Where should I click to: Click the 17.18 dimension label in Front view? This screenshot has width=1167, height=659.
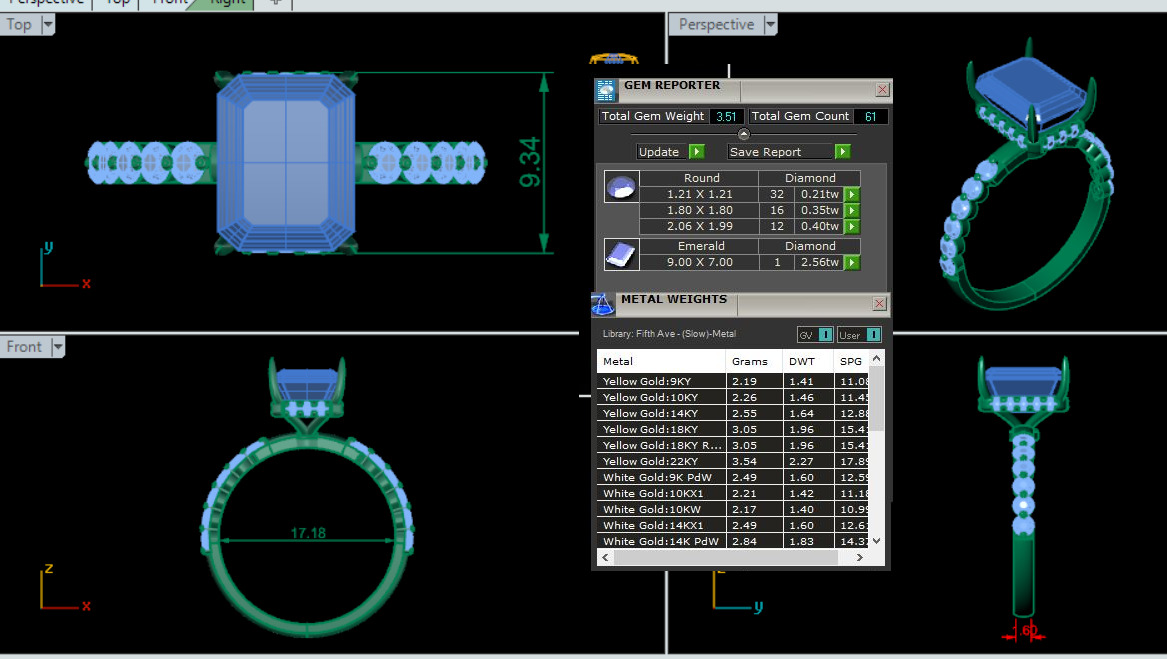pyautogui.click(x=308, y=533)
